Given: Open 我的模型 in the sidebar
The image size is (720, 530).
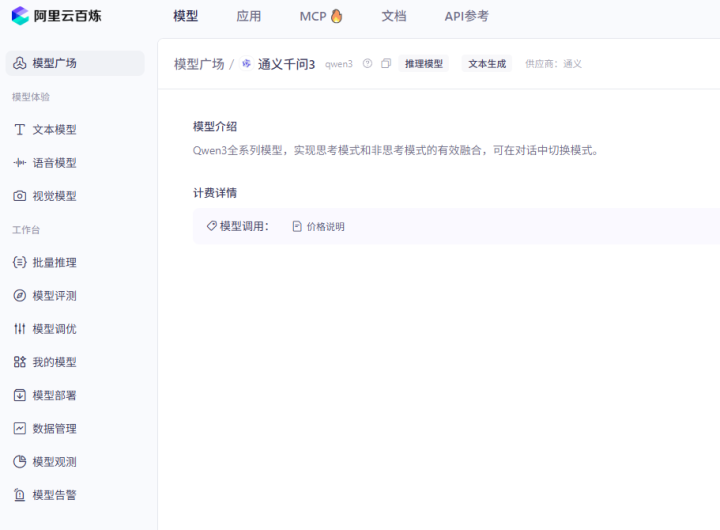Looking at the screenshot, I should coord(54,362).
